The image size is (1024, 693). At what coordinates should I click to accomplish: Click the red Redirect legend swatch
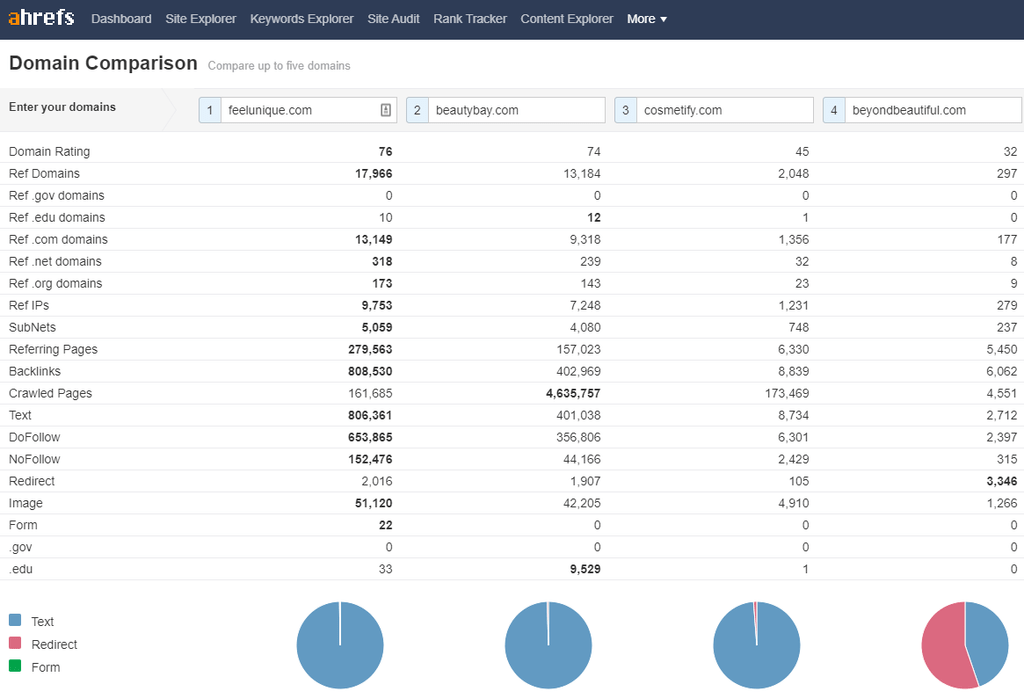tap(15, 643)
